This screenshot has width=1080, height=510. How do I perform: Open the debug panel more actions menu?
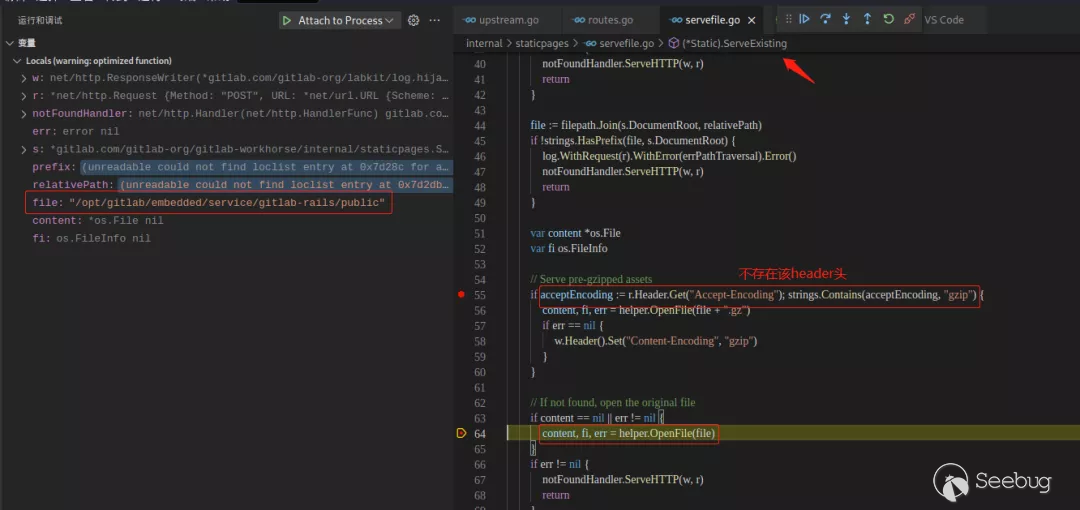tap(436, 20)
